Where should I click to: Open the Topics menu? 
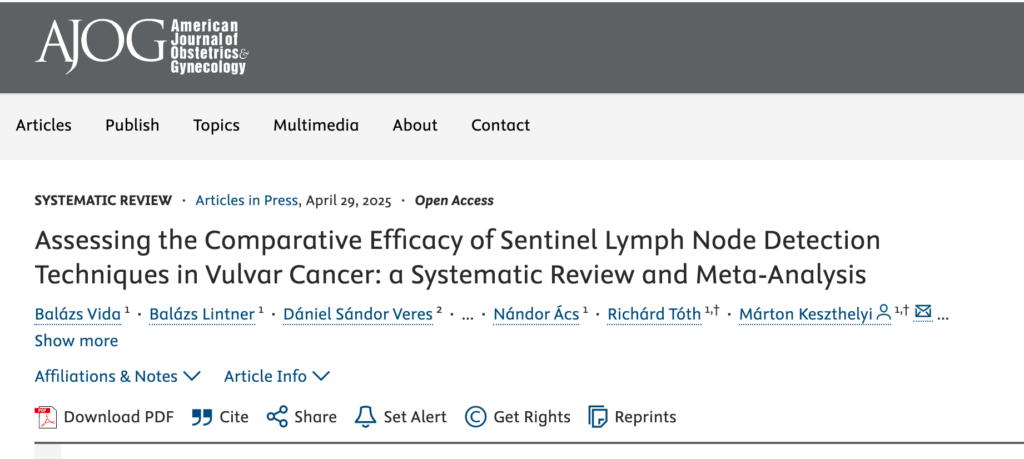(x=216, y=125)
